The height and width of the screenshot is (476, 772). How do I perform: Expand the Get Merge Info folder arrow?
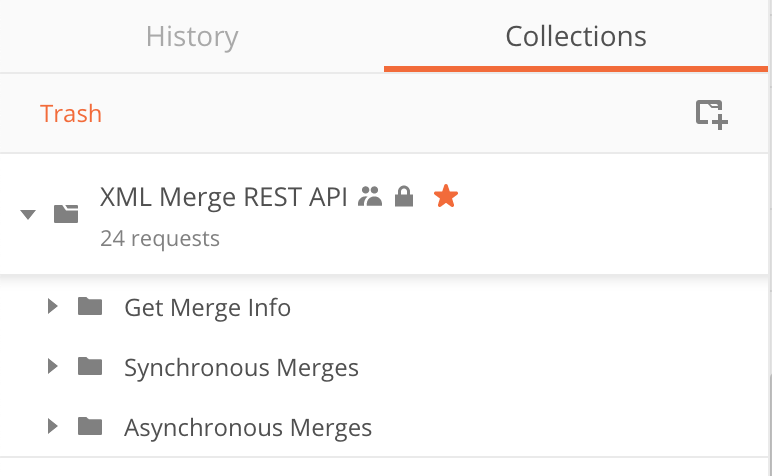coord(53,307)
